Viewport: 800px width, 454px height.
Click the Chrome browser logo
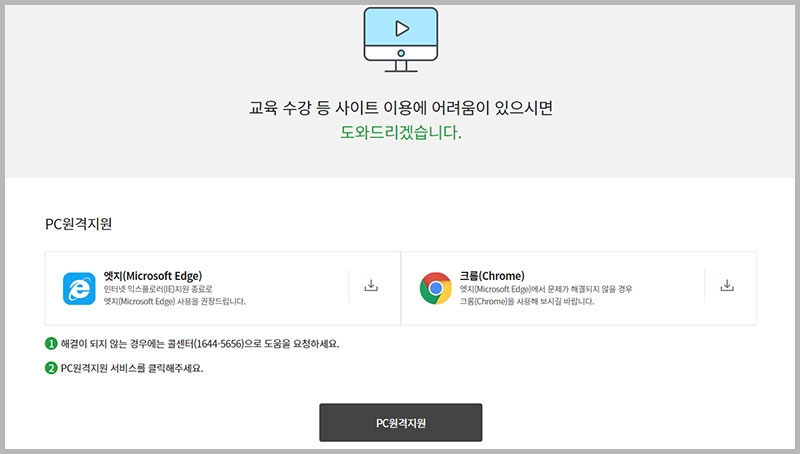tap(435, 288)
